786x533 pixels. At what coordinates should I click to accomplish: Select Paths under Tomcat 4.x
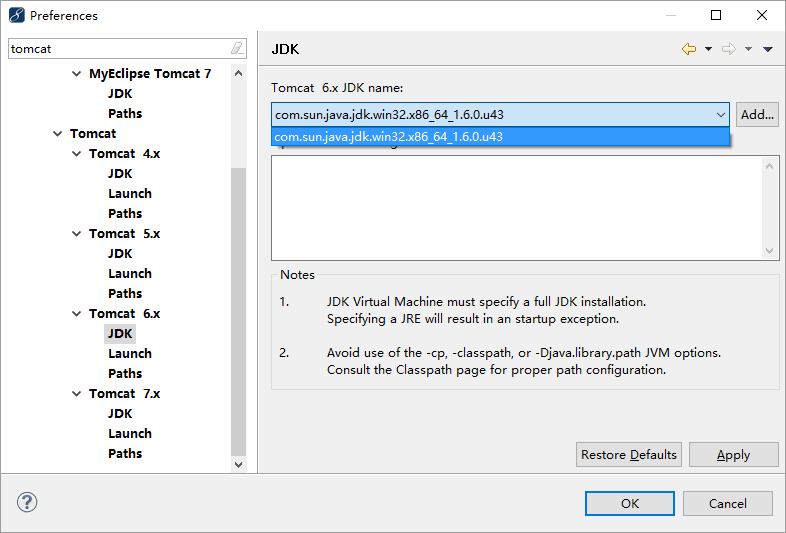(125, 214)
